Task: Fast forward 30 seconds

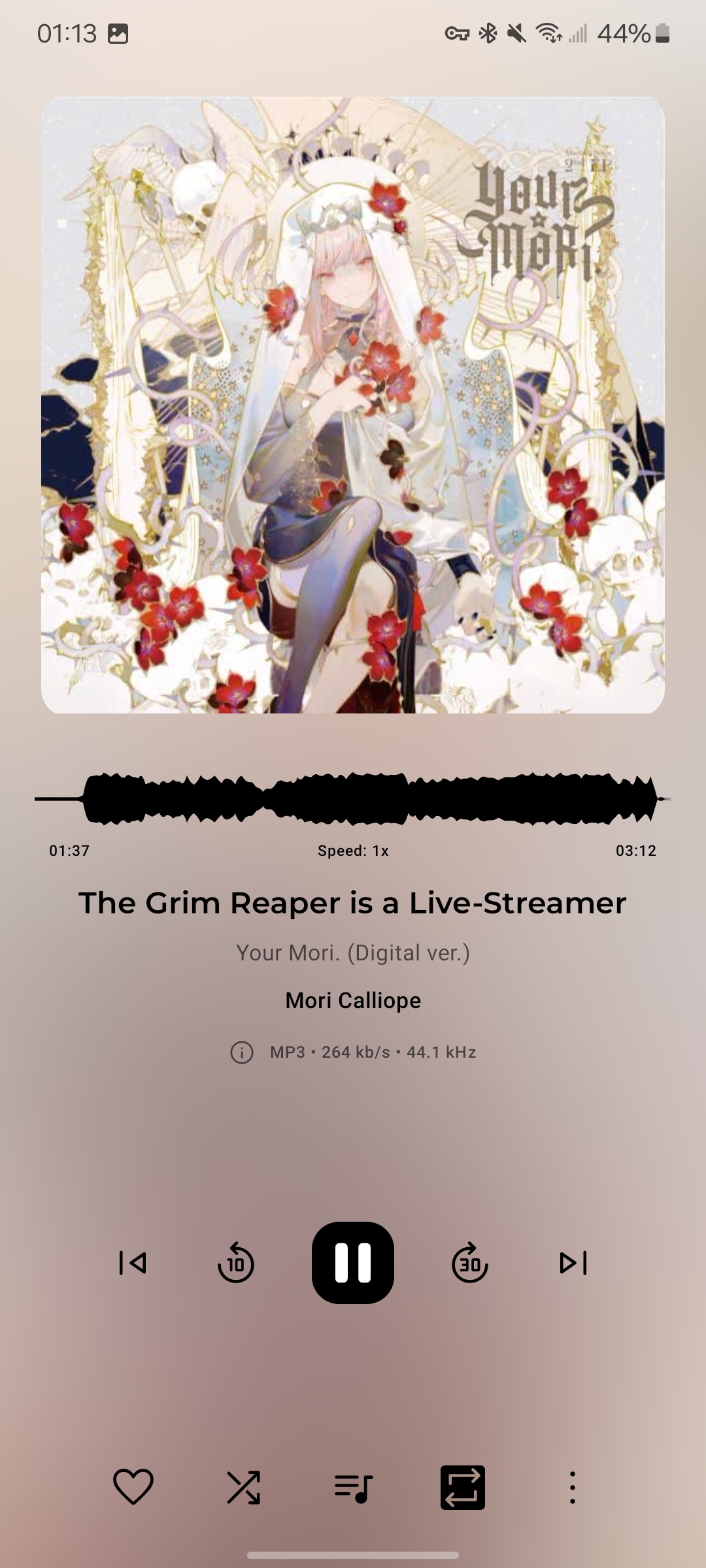Action: point(470,1262)
